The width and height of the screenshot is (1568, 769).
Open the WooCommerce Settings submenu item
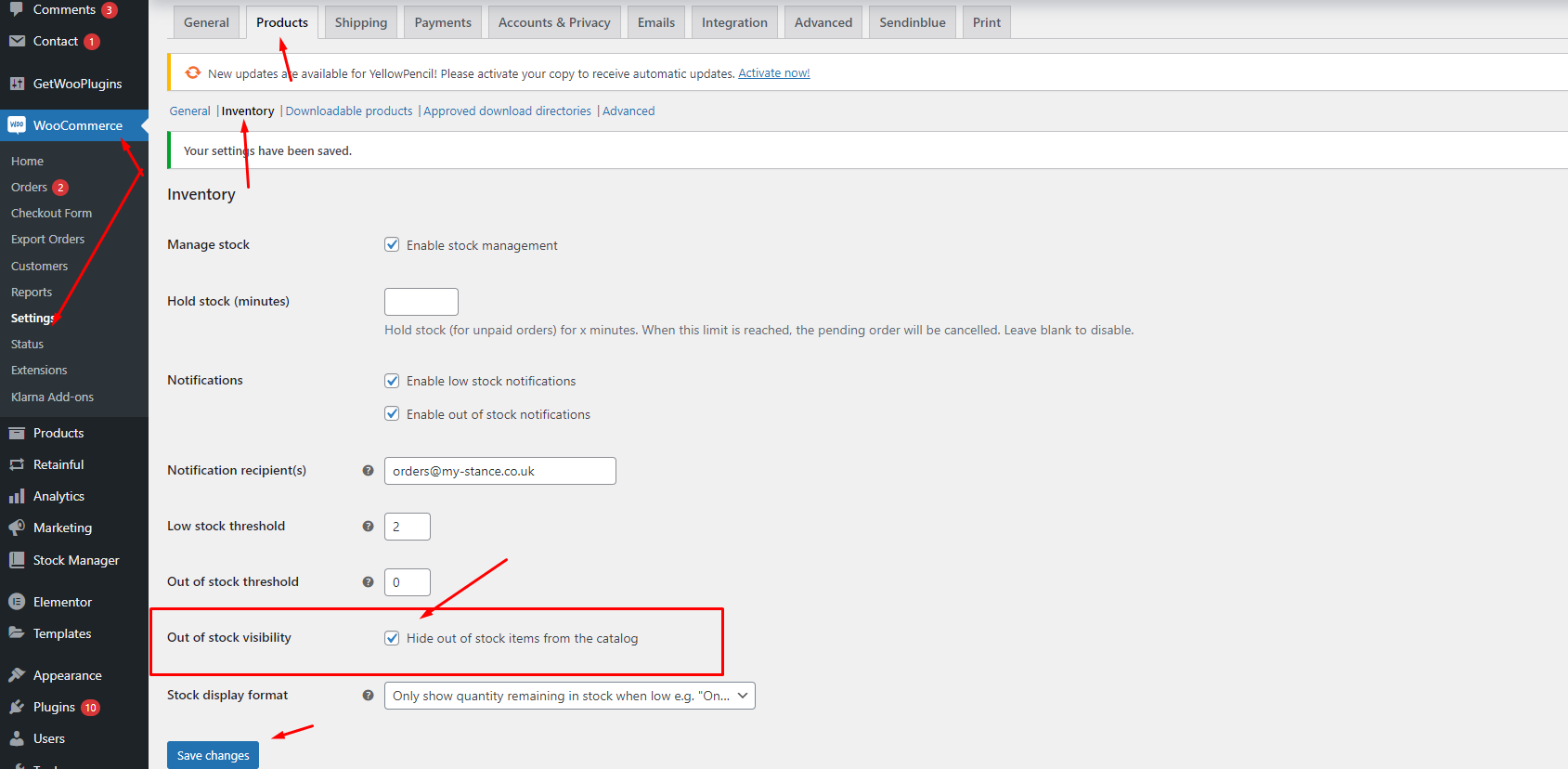(x=33, y=318)
